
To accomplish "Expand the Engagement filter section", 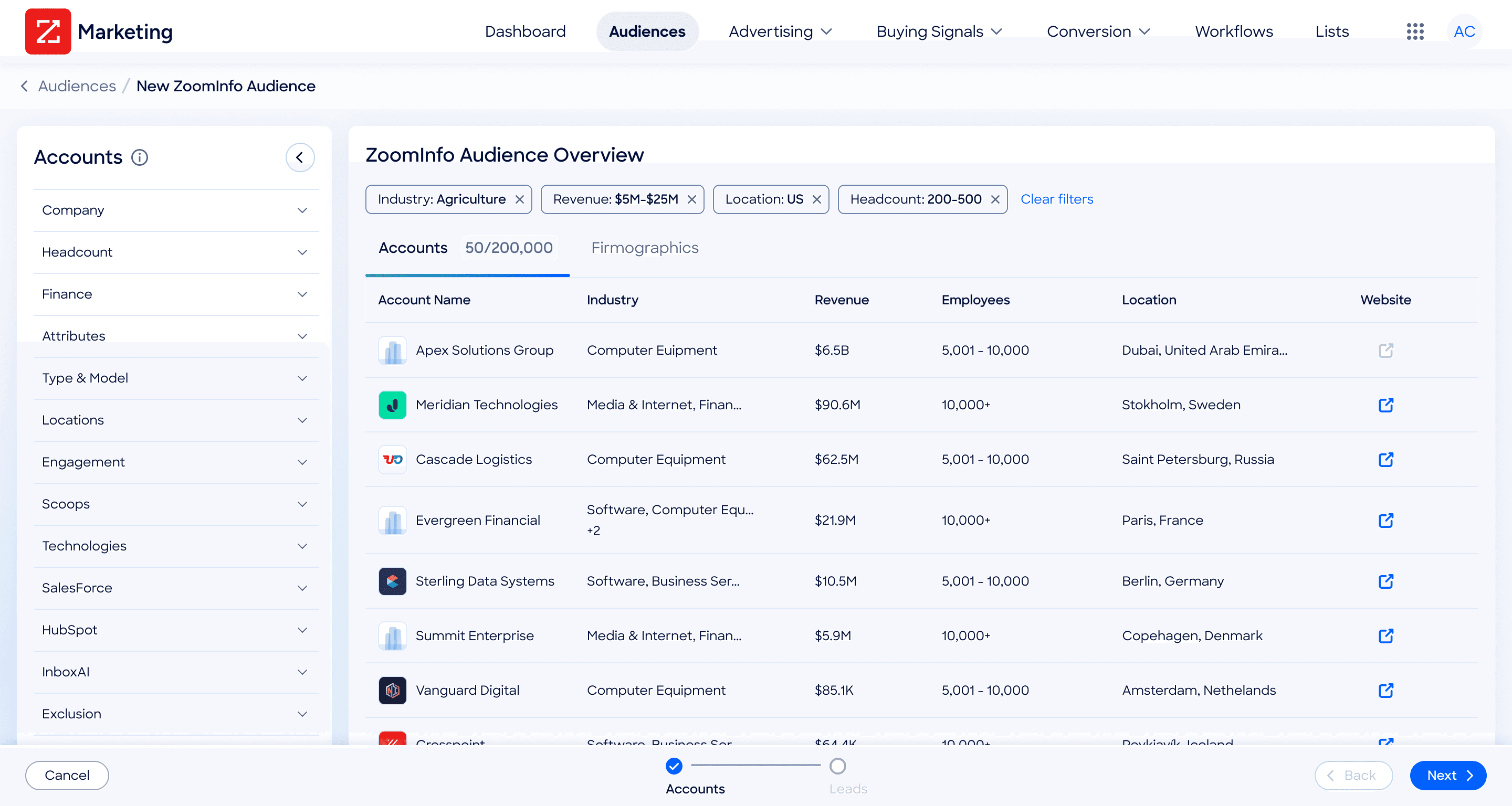I will 176,462.
